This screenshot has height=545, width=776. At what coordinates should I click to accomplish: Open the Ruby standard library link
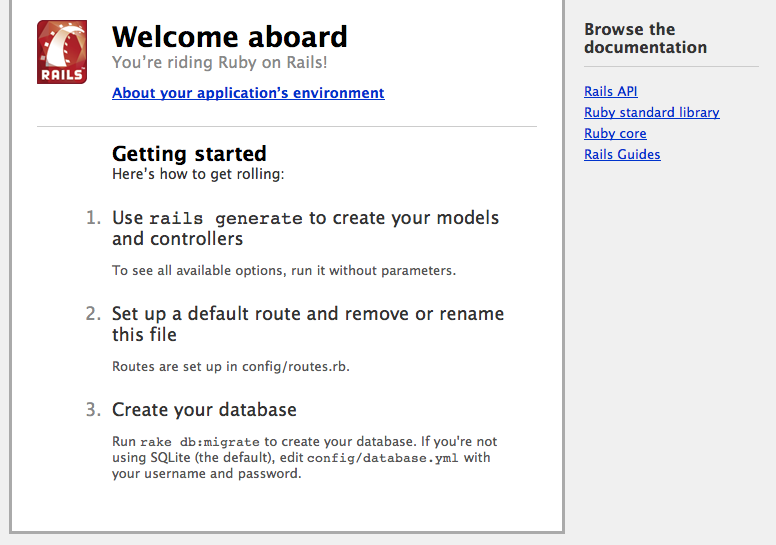tap(652, 112)
